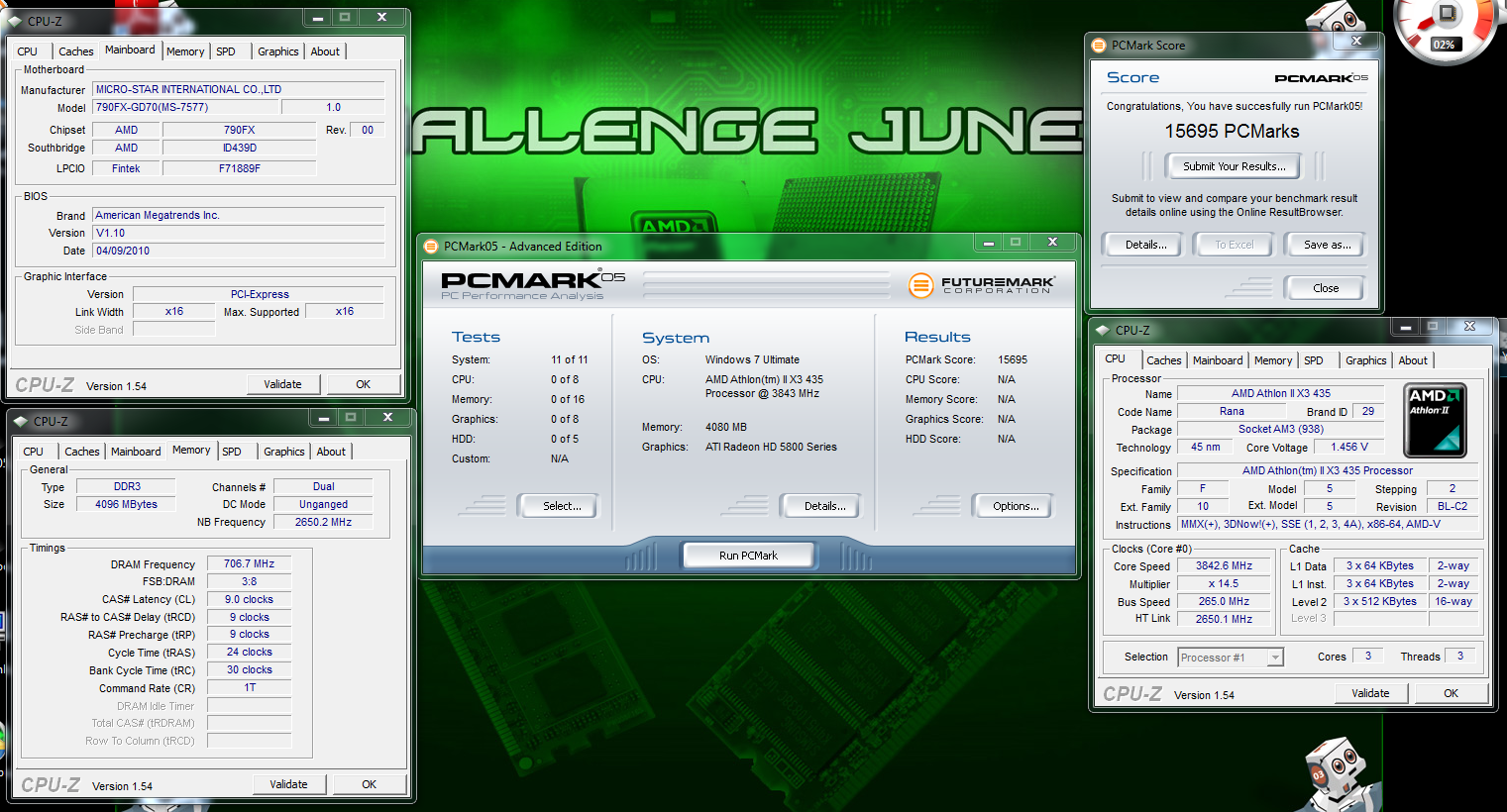Viewport: 1507px width, 812px height.
Task: Select Memory tab in the CPU CPU-Z window
Action: coord(1273,360)
